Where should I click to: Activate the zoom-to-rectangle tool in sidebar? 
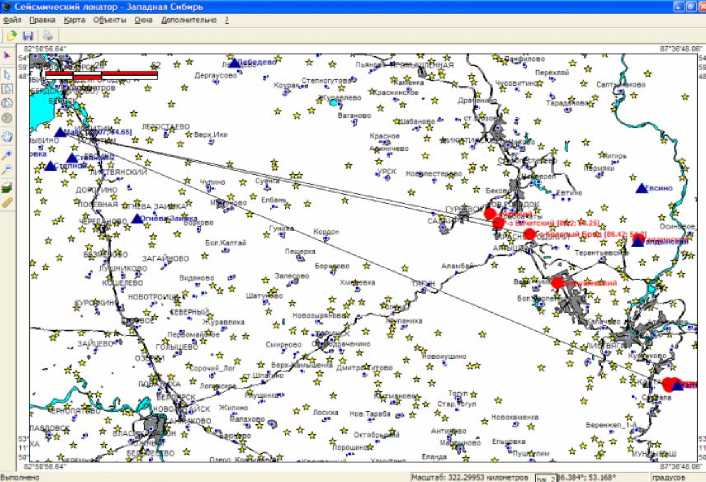click(7, 89)
